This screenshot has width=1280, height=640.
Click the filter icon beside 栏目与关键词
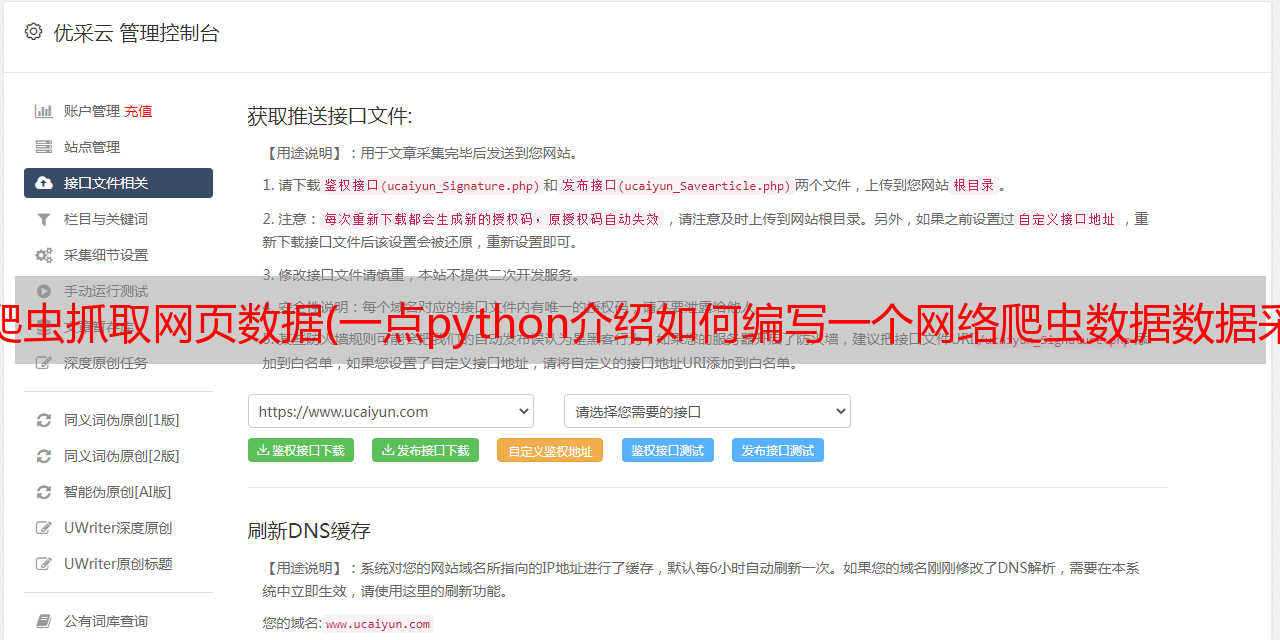44,219
